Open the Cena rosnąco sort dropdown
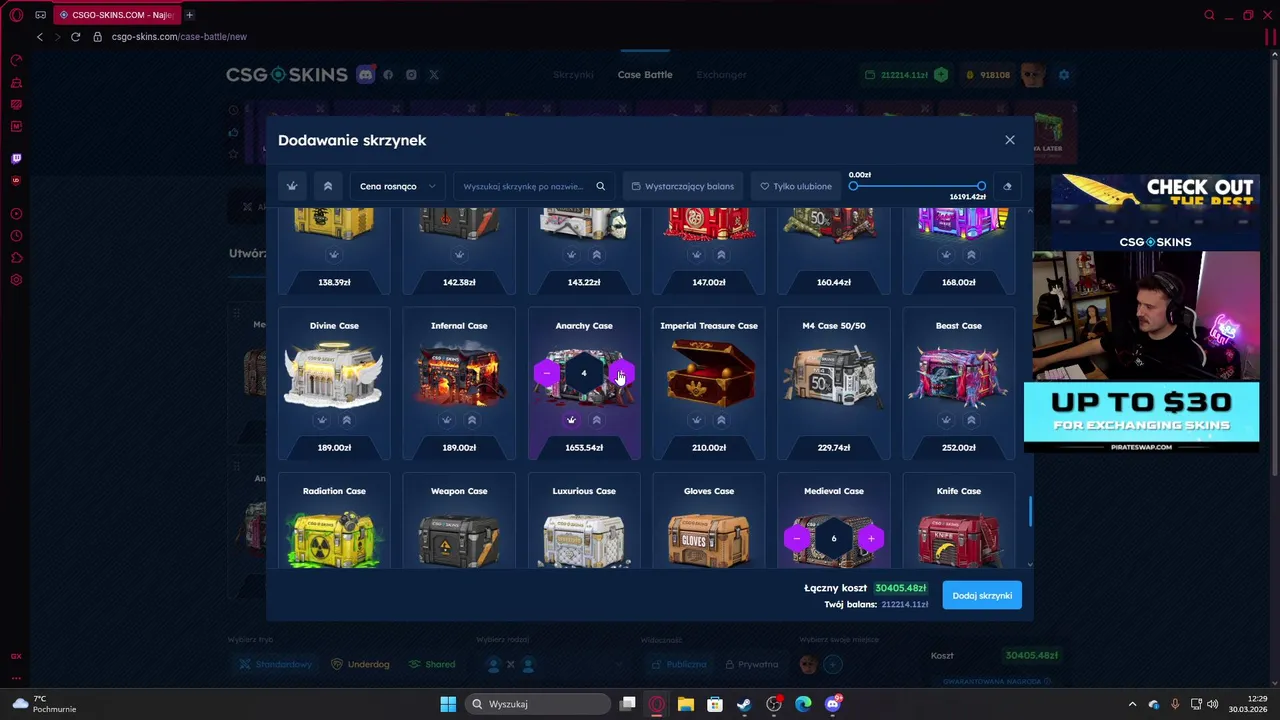Viewport: 1280px width, 720px height. tap(397, 186)
